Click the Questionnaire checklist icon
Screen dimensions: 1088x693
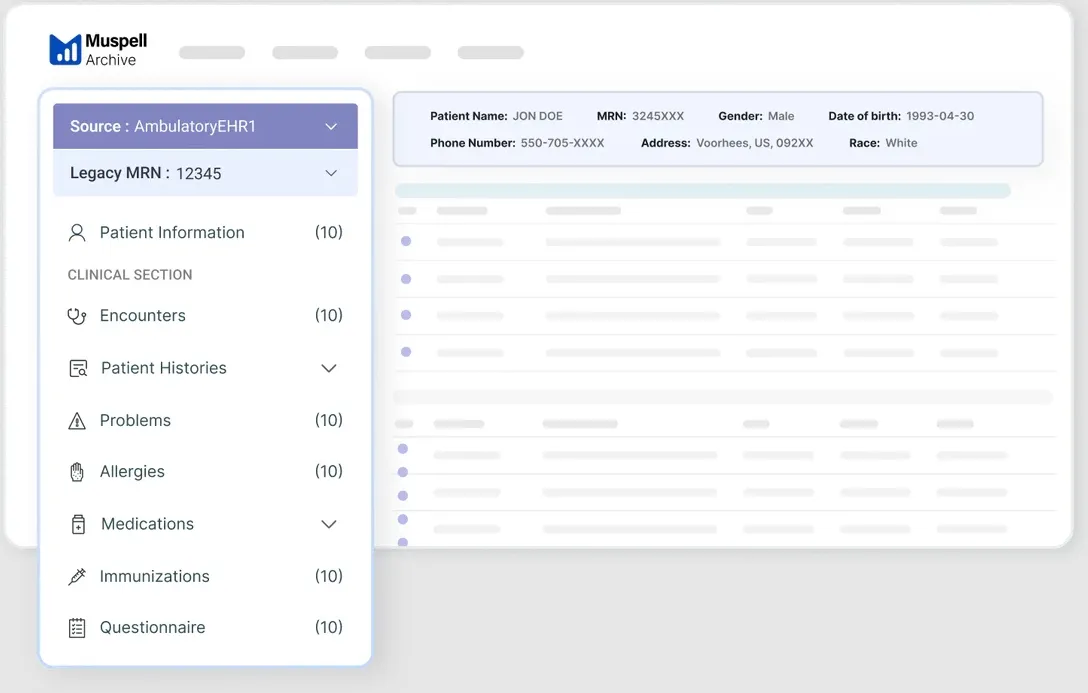(77, 628)
